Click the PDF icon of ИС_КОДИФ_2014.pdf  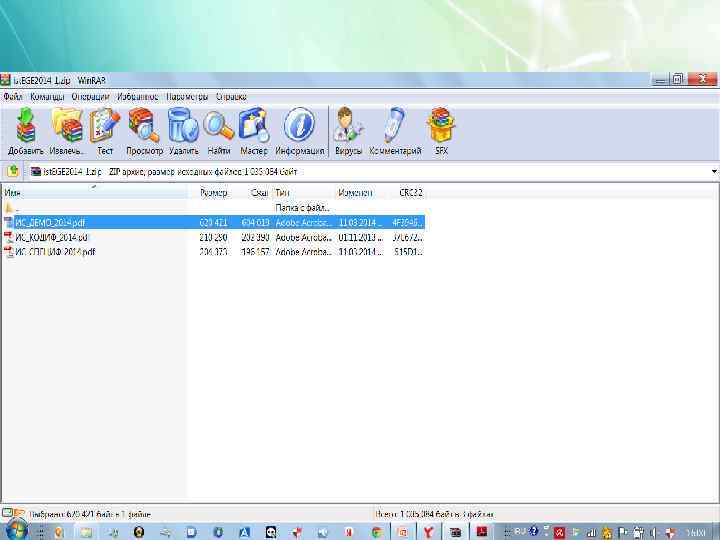9,237
